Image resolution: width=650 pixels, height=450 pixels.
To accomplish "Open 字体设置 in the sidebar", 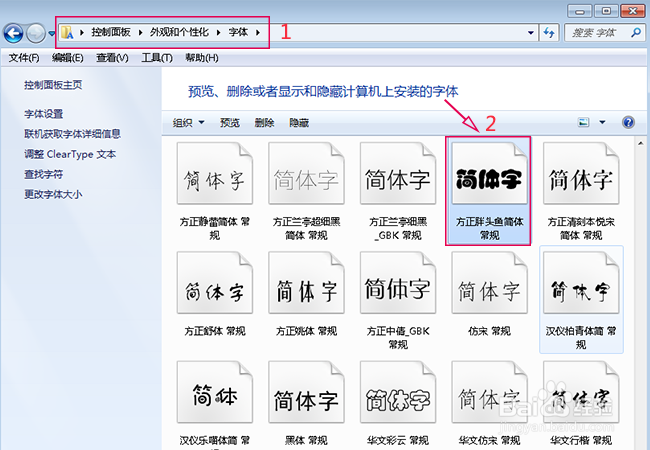I will [44, 114].
